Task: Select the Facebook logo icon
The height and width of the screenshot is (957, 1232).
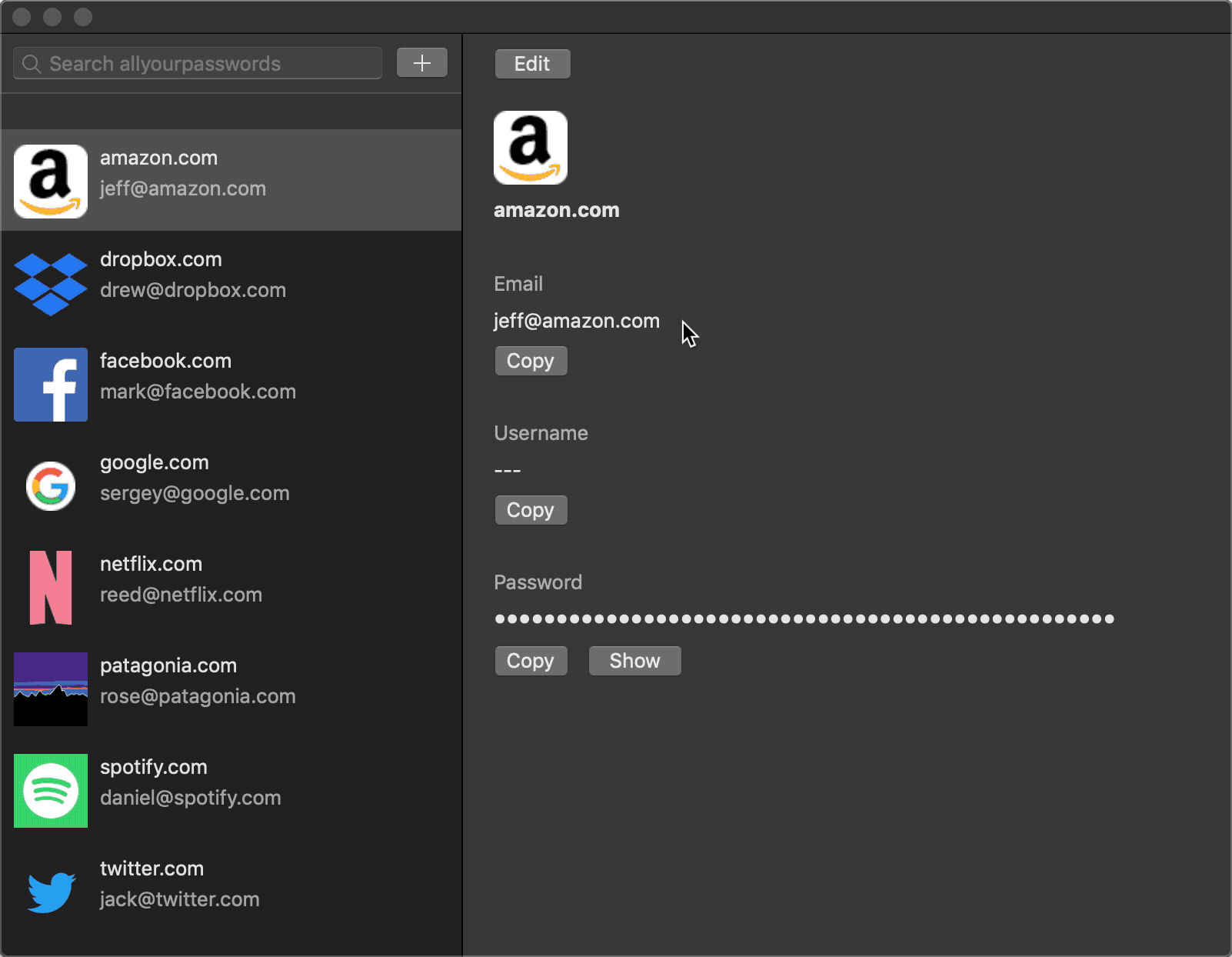Action: (x=51, y=385)
